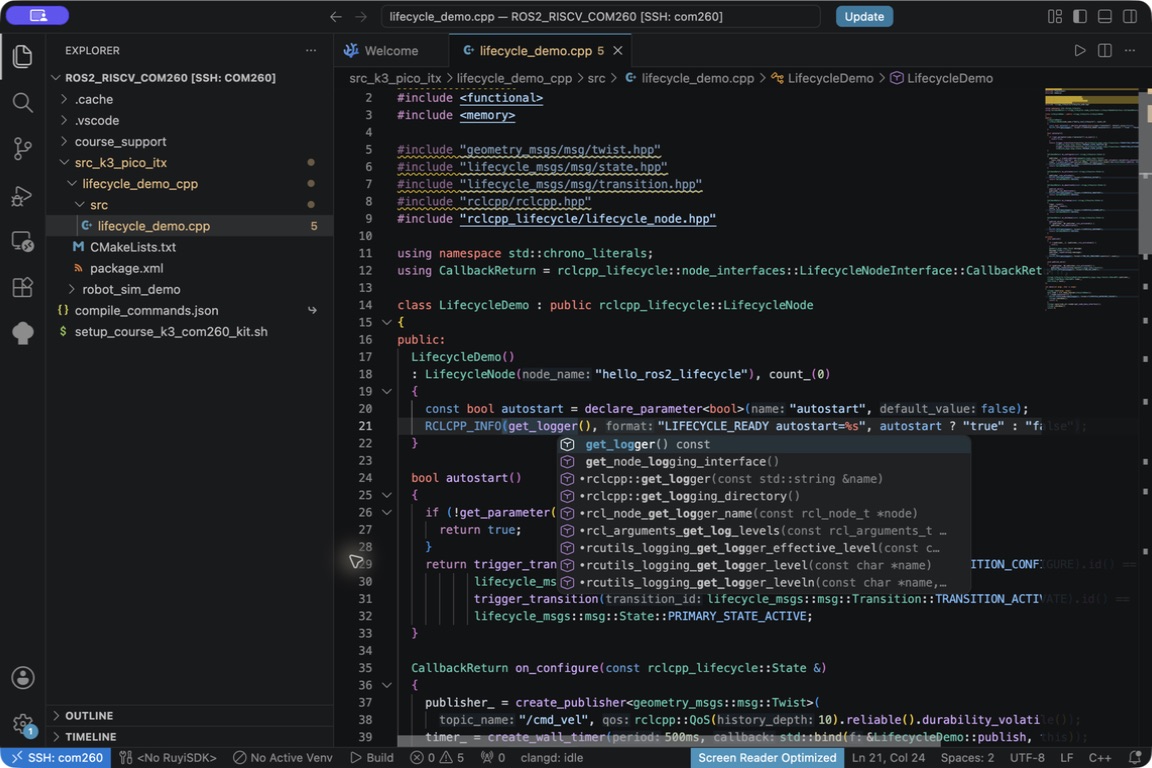Change indentation via Spaces: 2

[967, 758]
